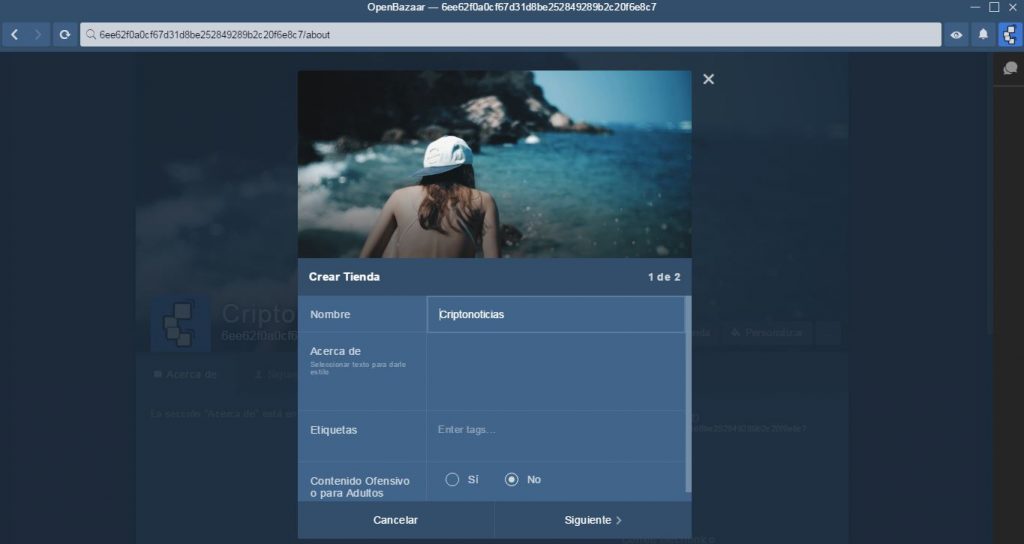Click the dialog's vertical scrollbar
This screenshot has height=544, width=1024.
click(688, 394)
